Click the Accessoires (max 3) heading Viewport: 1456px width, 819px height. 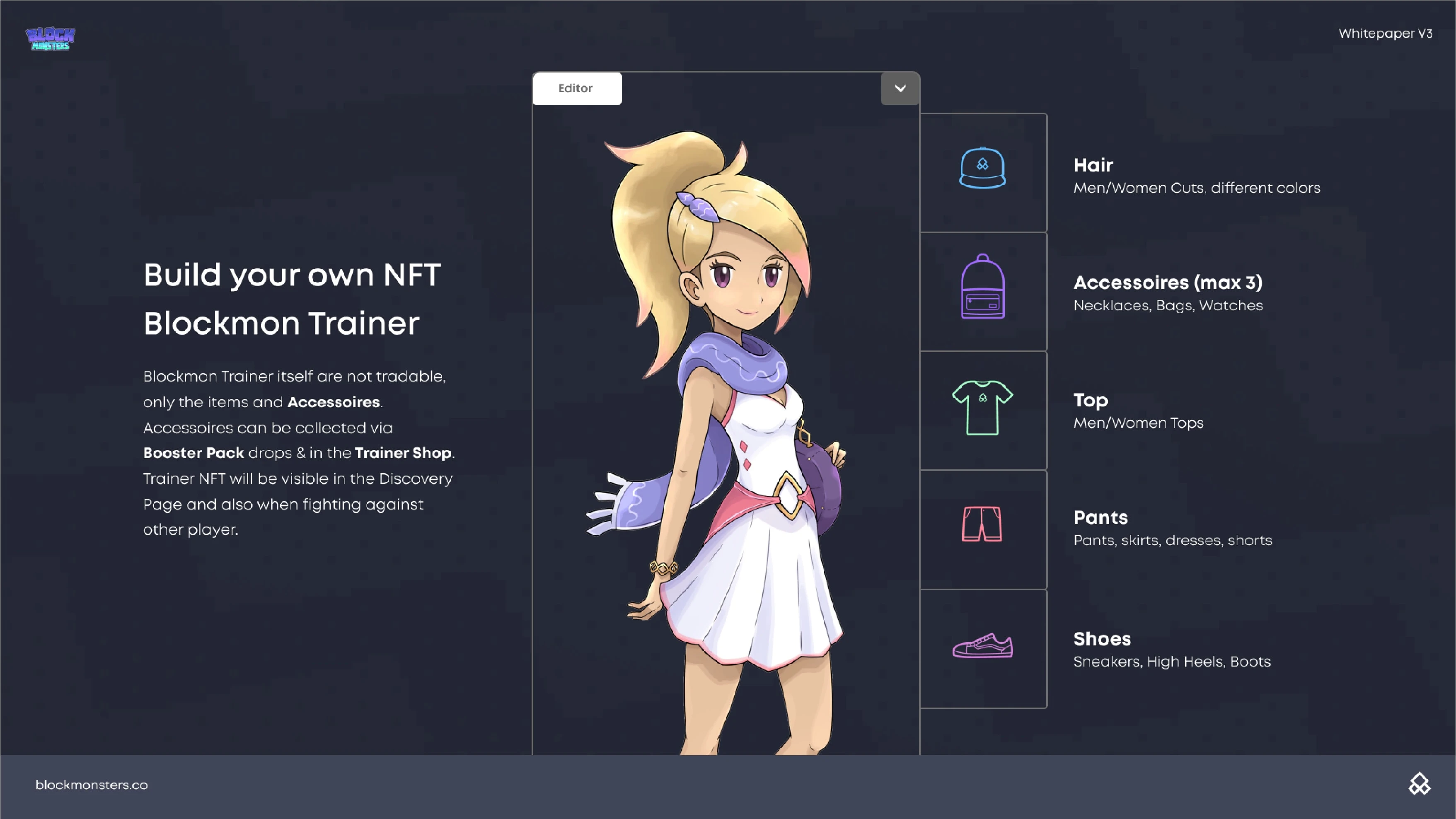click(1168, 282)
